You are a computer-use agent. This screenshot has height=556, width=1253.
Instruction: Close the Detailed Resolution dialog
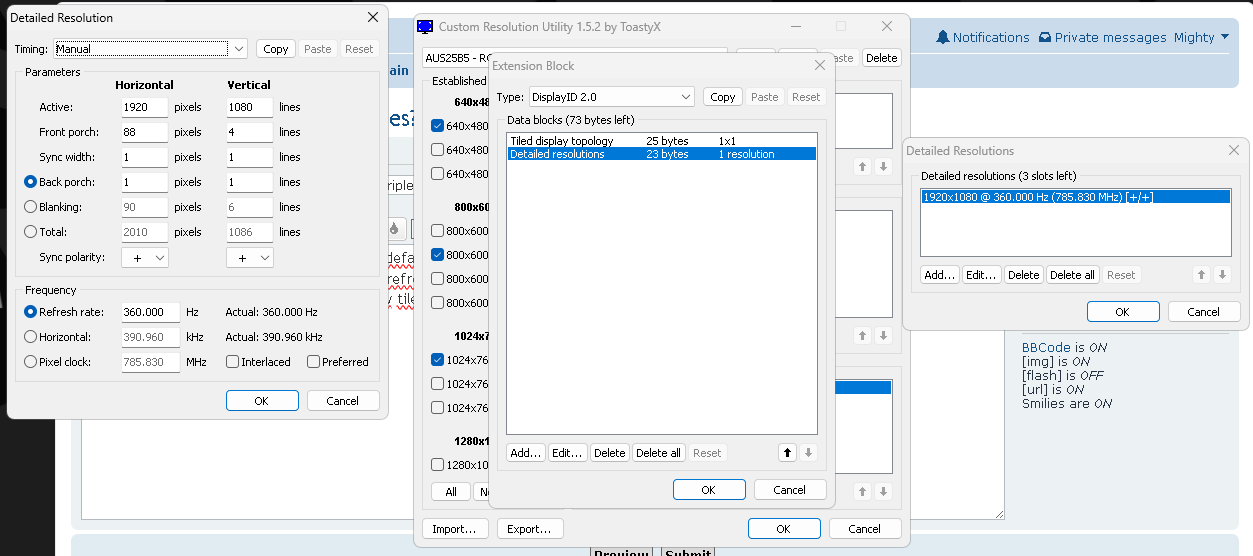pyautogui.click(x=373, y=17)
